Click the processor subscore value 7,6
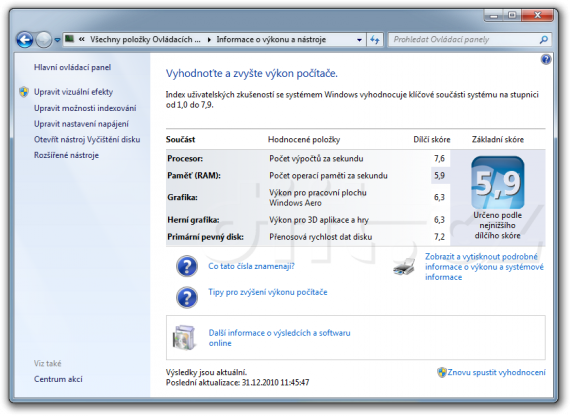Screen dimensions: 570x416 point(439,159)
